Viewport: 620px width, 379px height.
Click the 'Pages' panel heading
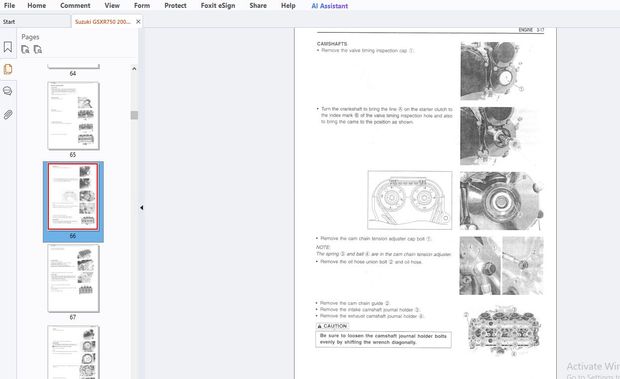click(x=30, y=37)
